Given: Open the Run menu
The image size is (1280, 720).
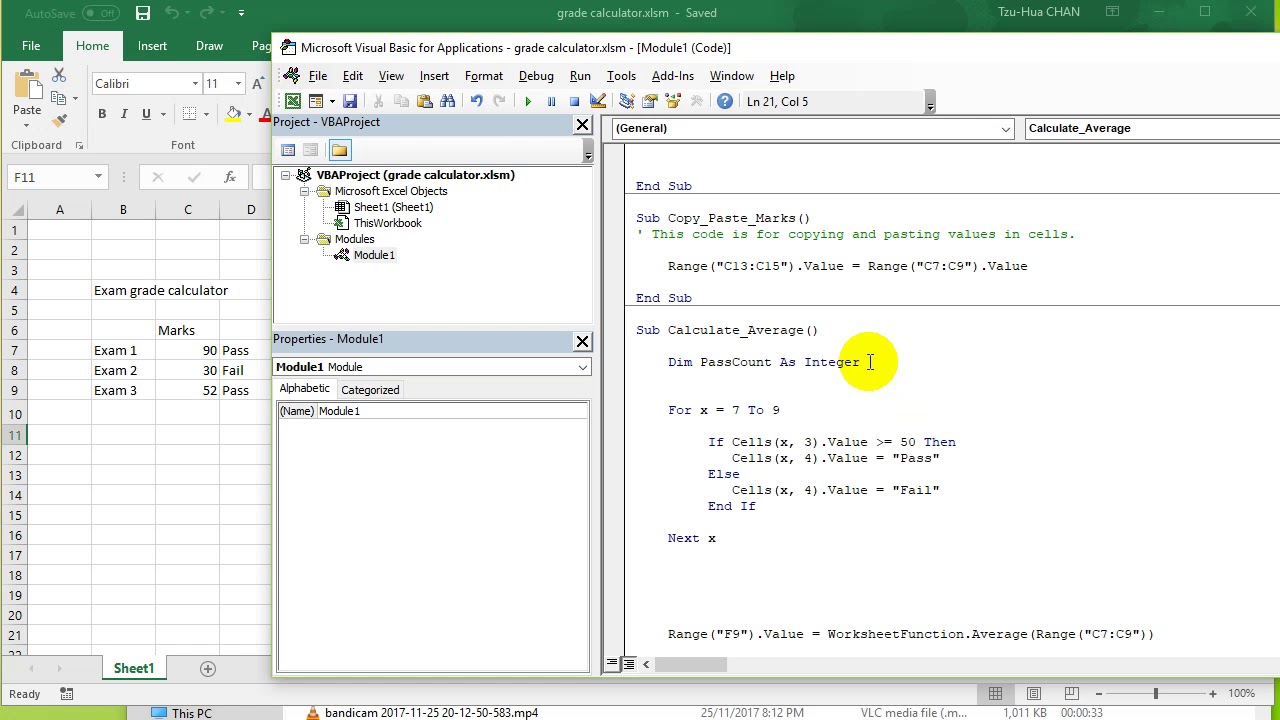Looking at the screenshot, I should [x=580, y=76].
